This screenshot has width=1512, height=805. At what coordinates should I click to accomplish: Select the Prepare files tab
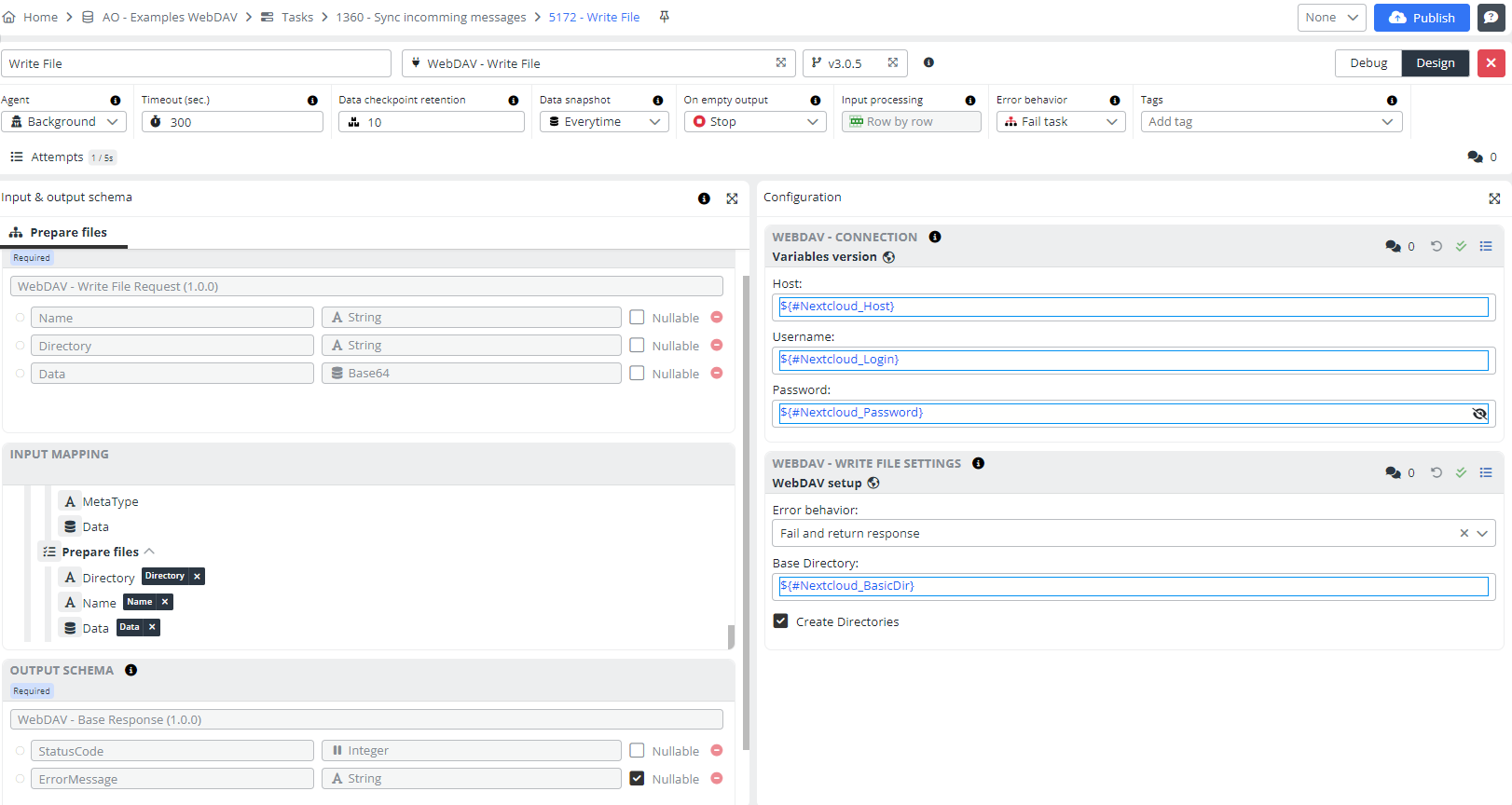pos(67,233)
